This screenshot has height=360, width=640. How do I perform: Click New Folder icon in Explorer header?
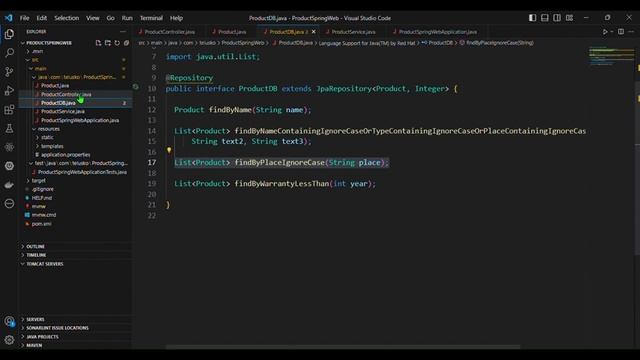(x=108, y=43)
